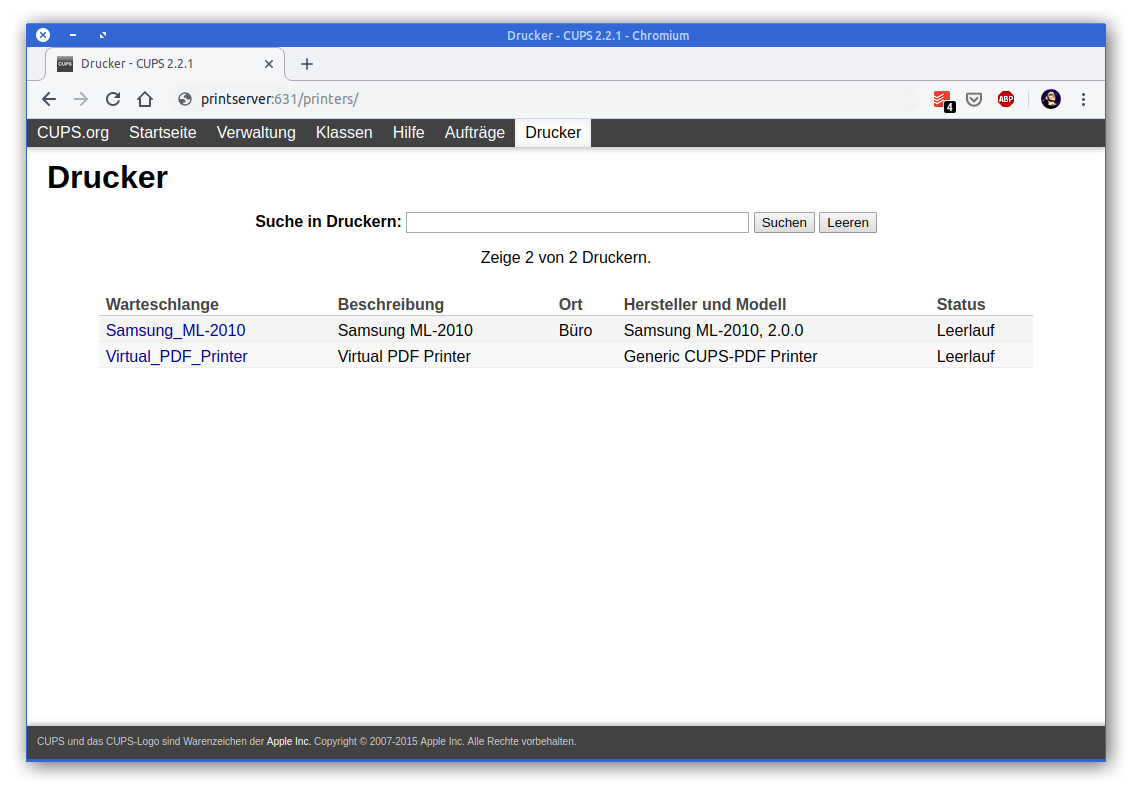Open the Todoist extension icon with badge 4
Viewport: 1138px width, 799px height.
pos(943,100)
